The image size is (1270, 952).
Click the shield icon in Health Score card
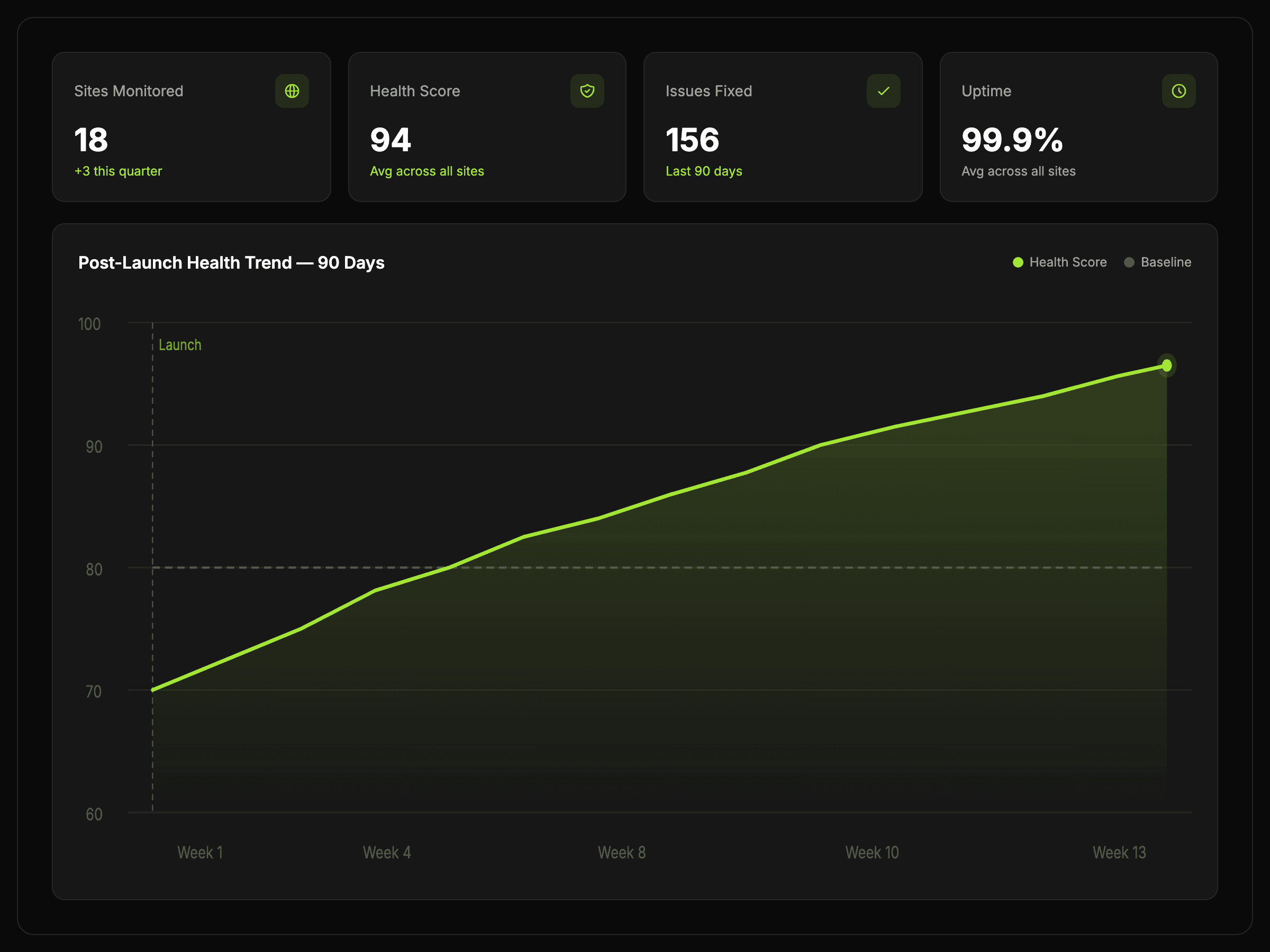[587, 90]
